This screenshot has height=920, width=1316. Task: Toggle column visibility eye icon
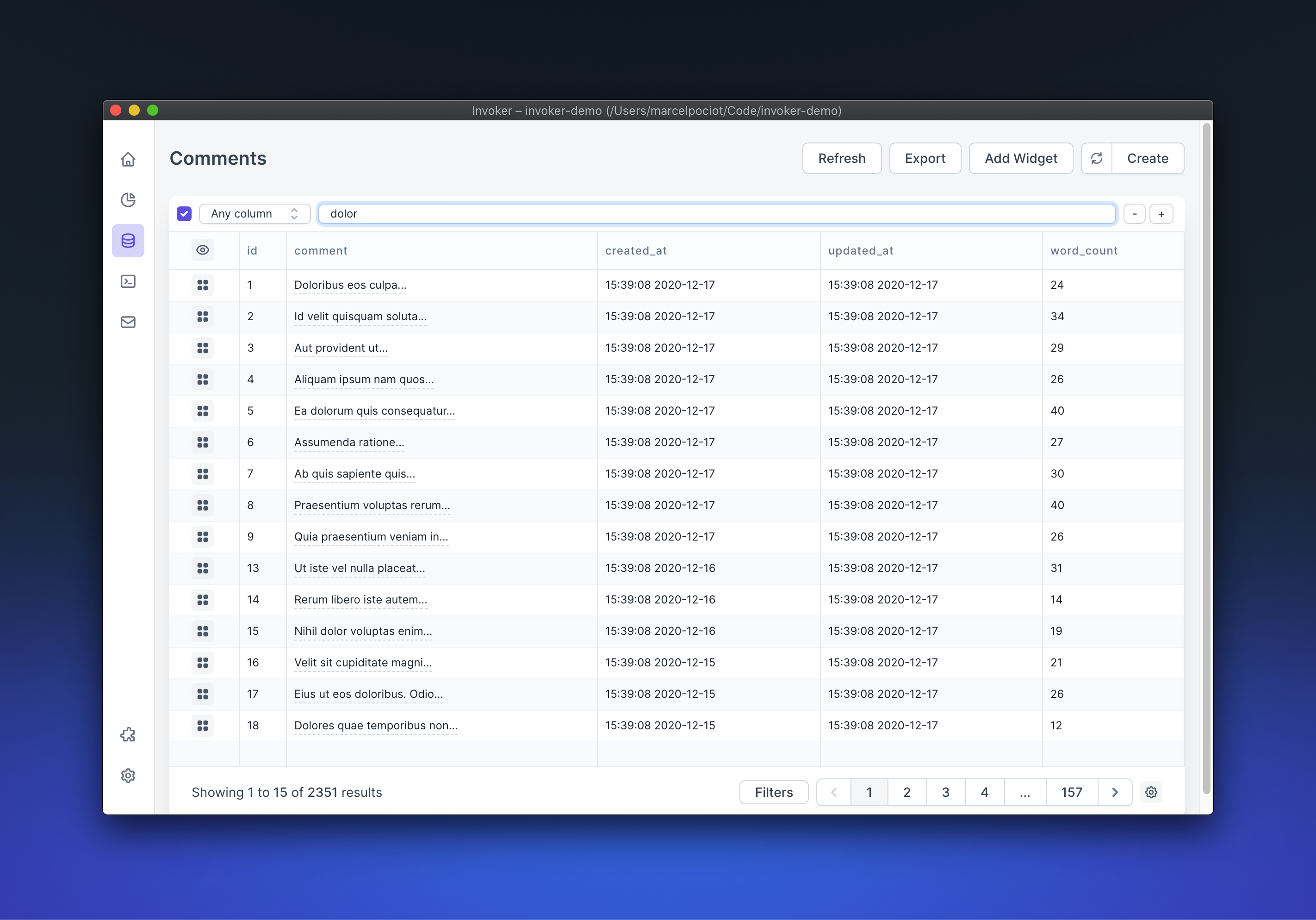tap(202, 250)
